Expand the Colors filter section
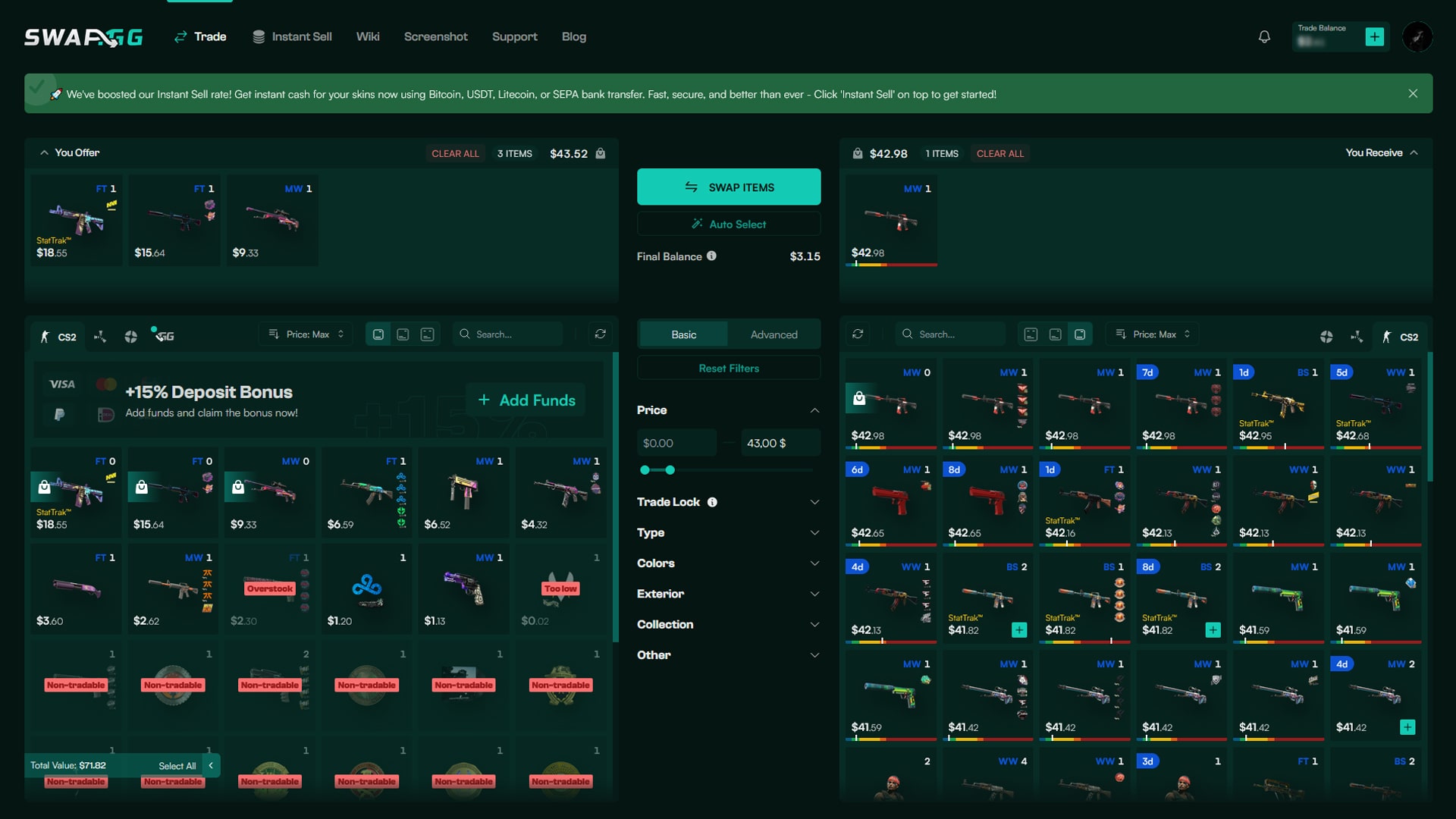Viewport: 1456px width, 819px height. coord(727,563)
